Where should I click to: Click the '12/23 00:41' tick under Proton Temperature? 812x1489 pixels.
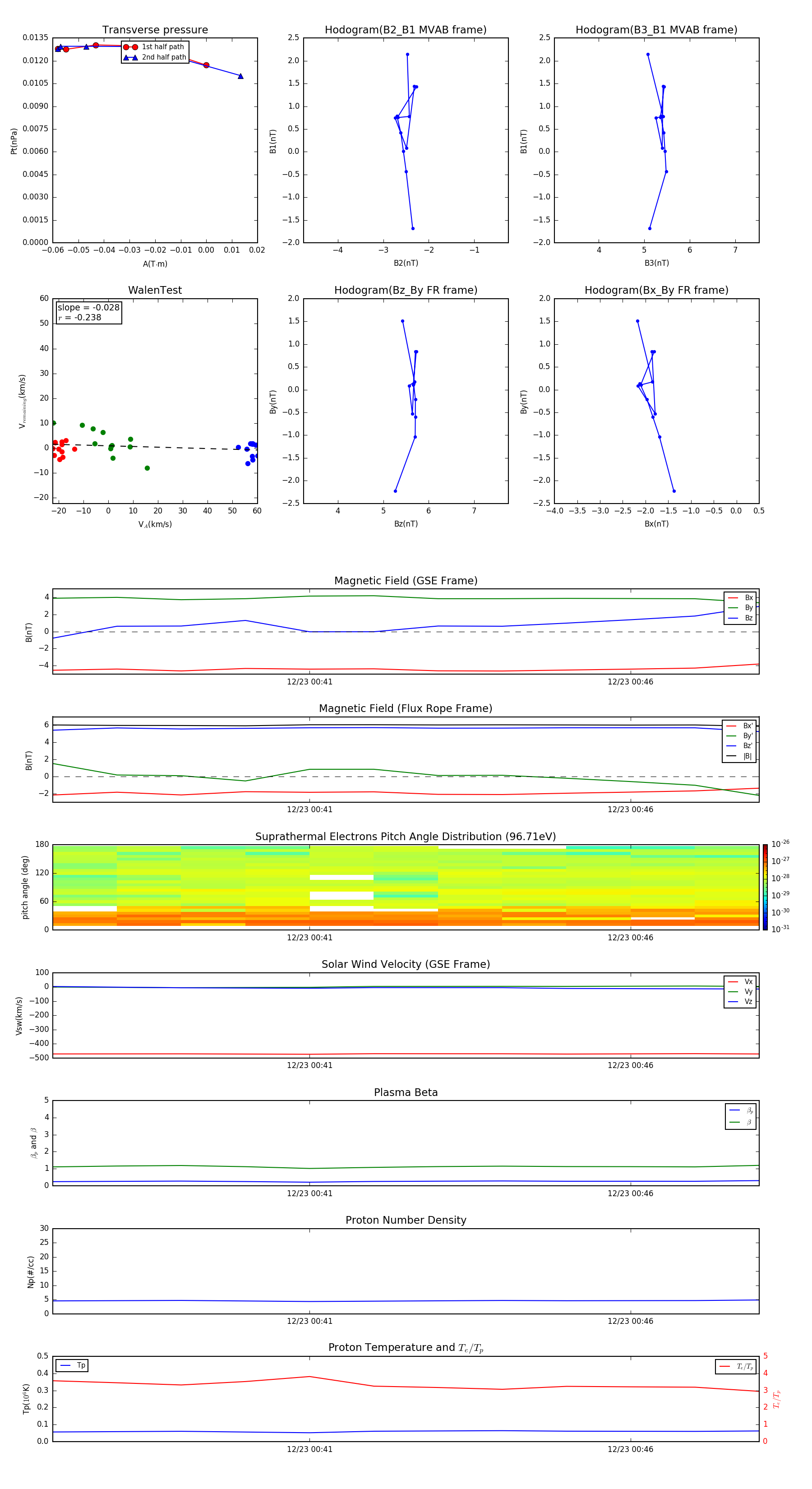[x=310, y=1449]
